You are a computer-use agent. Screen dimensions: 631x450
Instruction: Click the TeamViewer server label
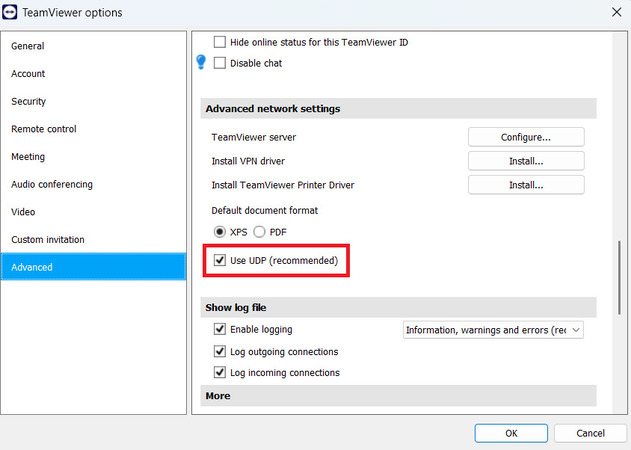tap(254, 137)
